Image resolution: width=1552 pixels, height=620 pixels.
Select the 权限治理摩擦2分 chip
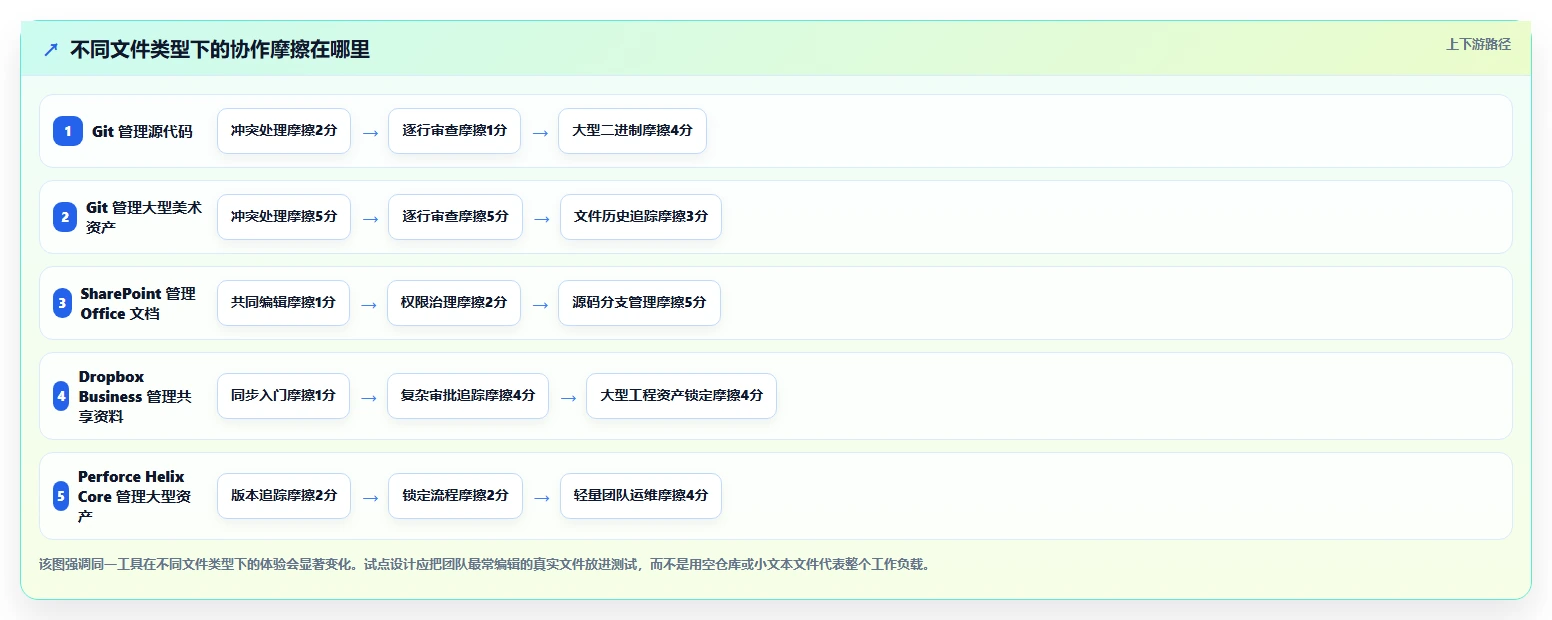point(454,303)
